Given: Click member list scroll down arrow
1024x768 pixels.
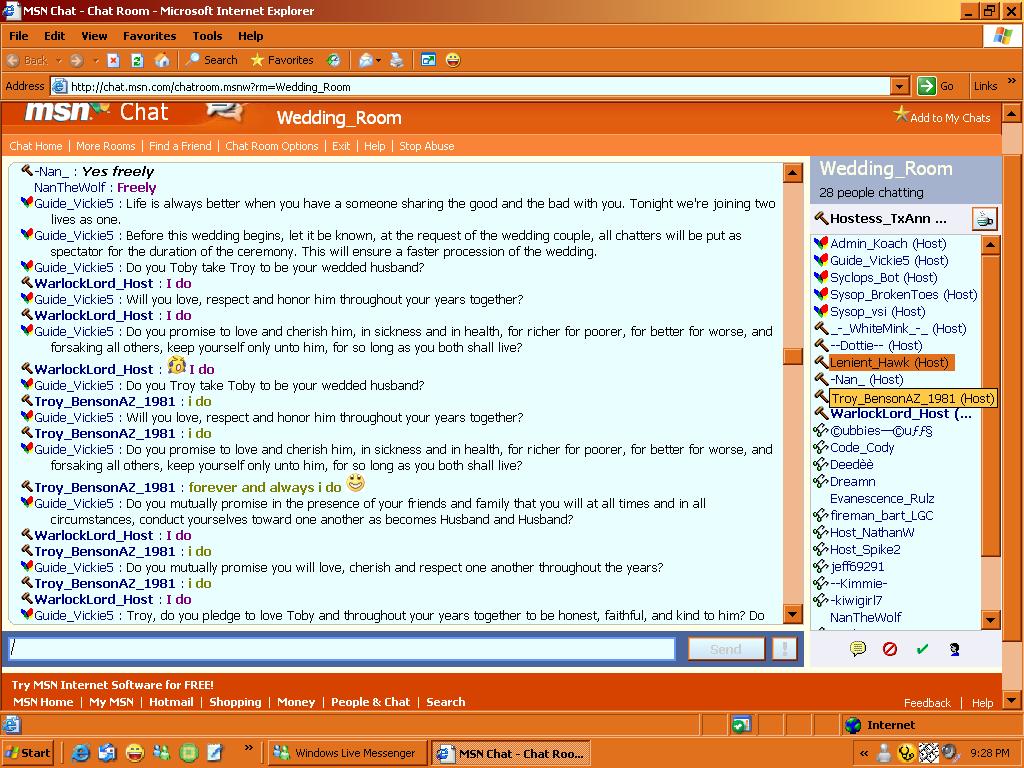Looking at the screenshot, I should coord(991,619).
